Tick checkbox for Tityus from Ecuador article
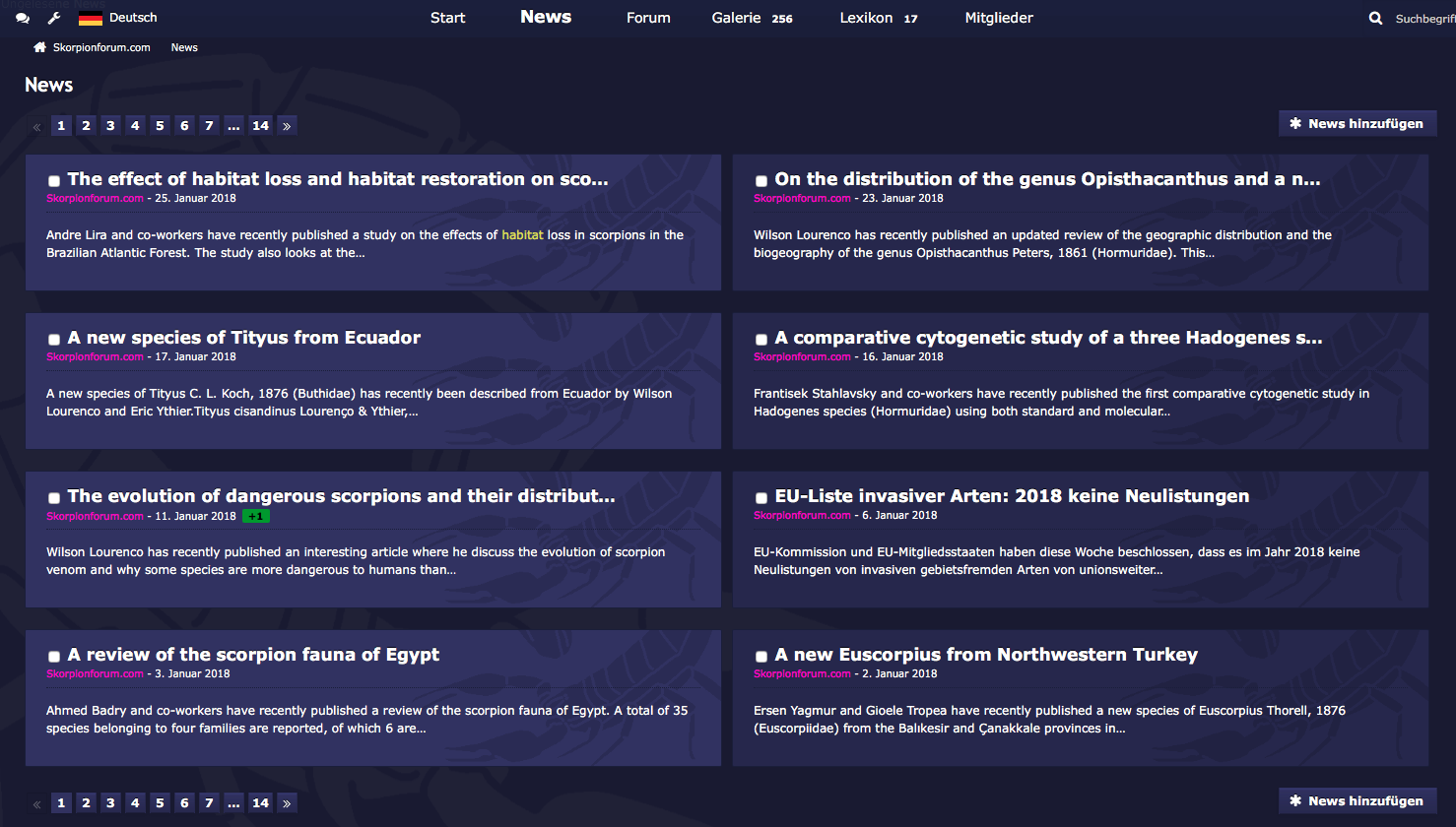 [x=54, y=340]
